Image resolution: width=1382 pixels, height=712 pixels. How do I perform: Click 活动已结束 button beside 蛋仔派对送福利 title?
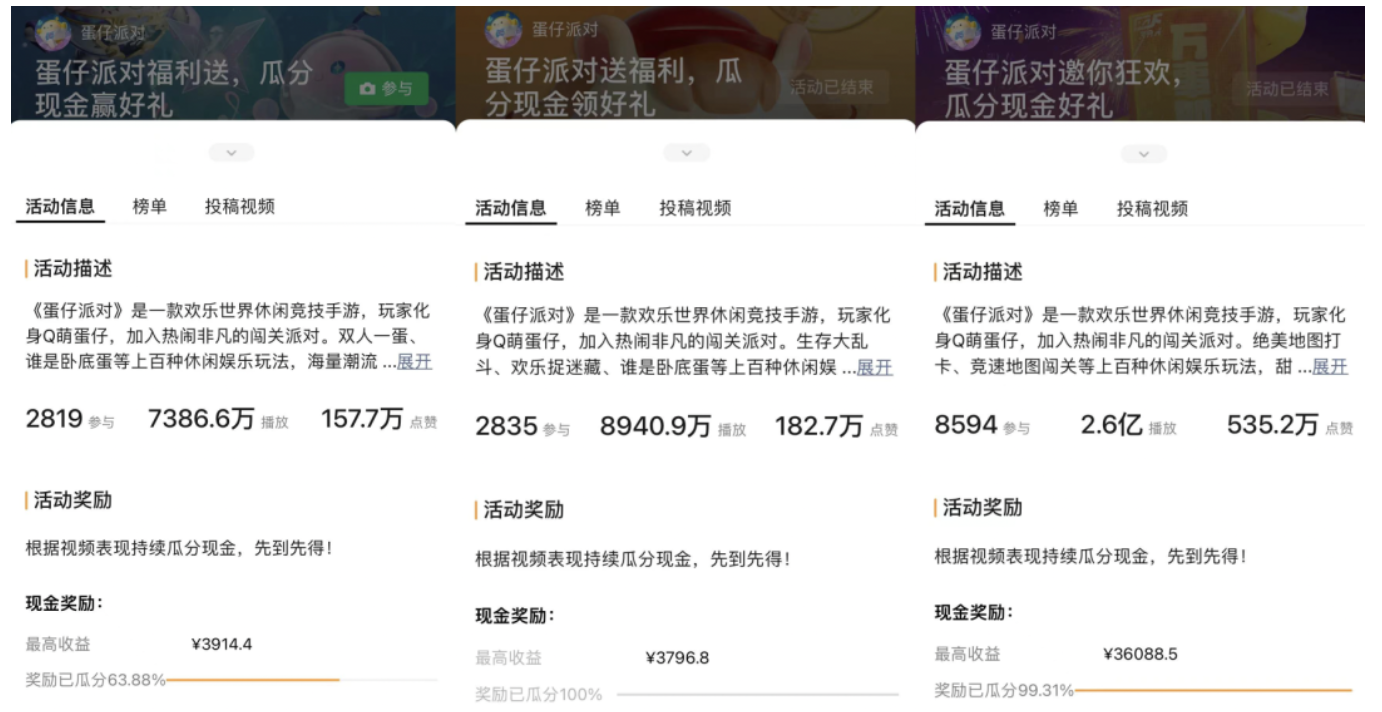pyautogui.click(x=831, y=87)
